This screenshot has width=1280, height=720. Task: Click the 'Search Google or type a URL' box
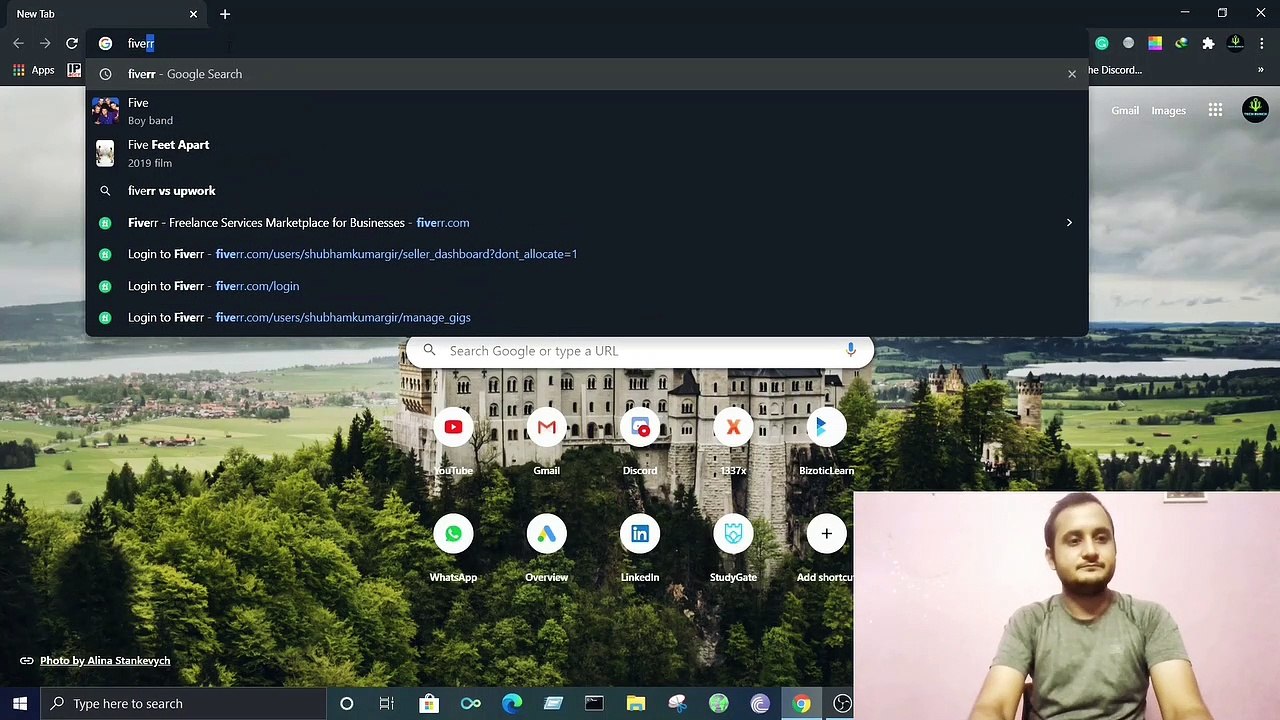click(640, 351)
